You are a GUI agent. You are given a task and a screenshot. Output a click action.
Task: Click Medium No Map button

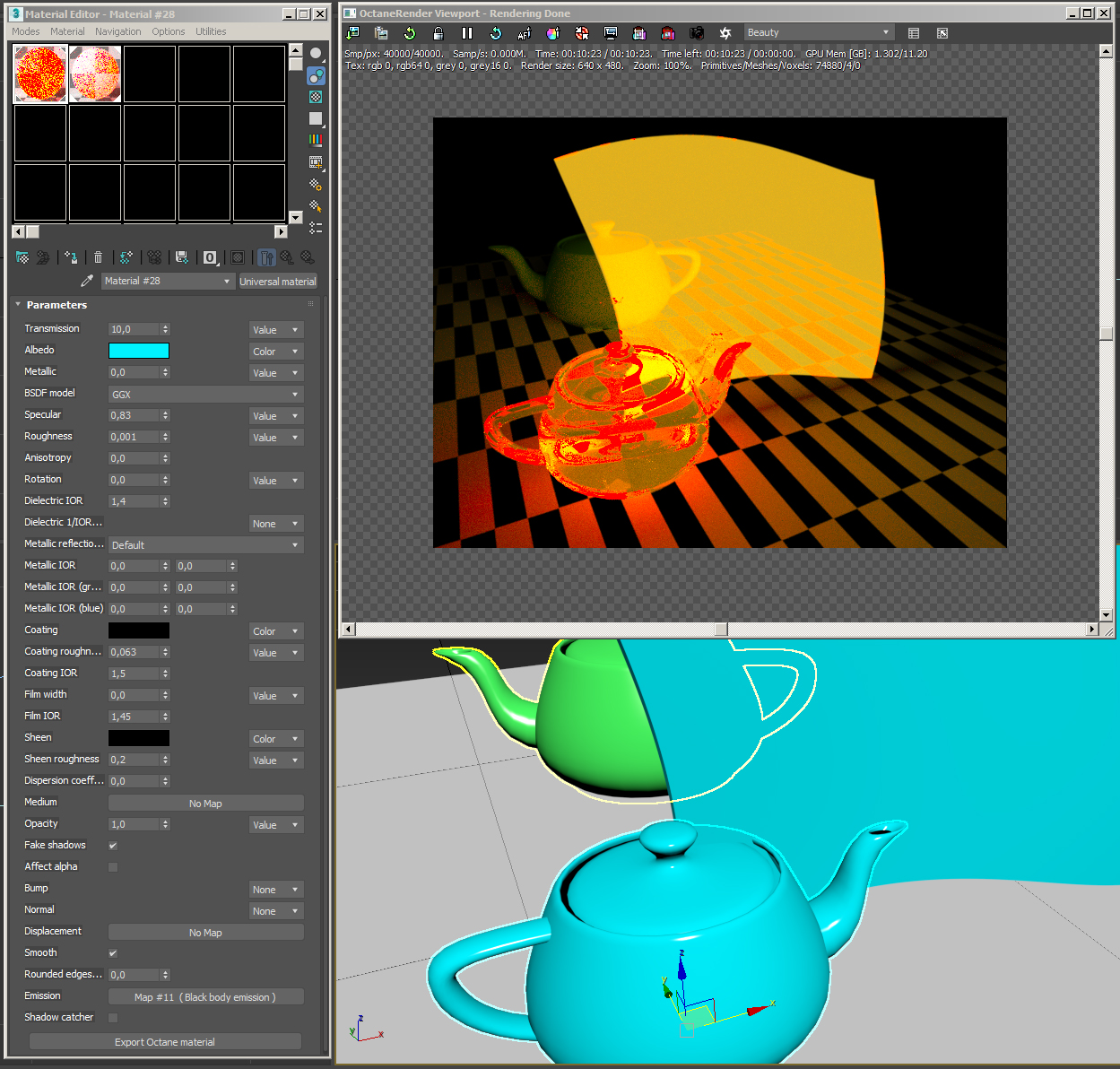pos(206,804)
